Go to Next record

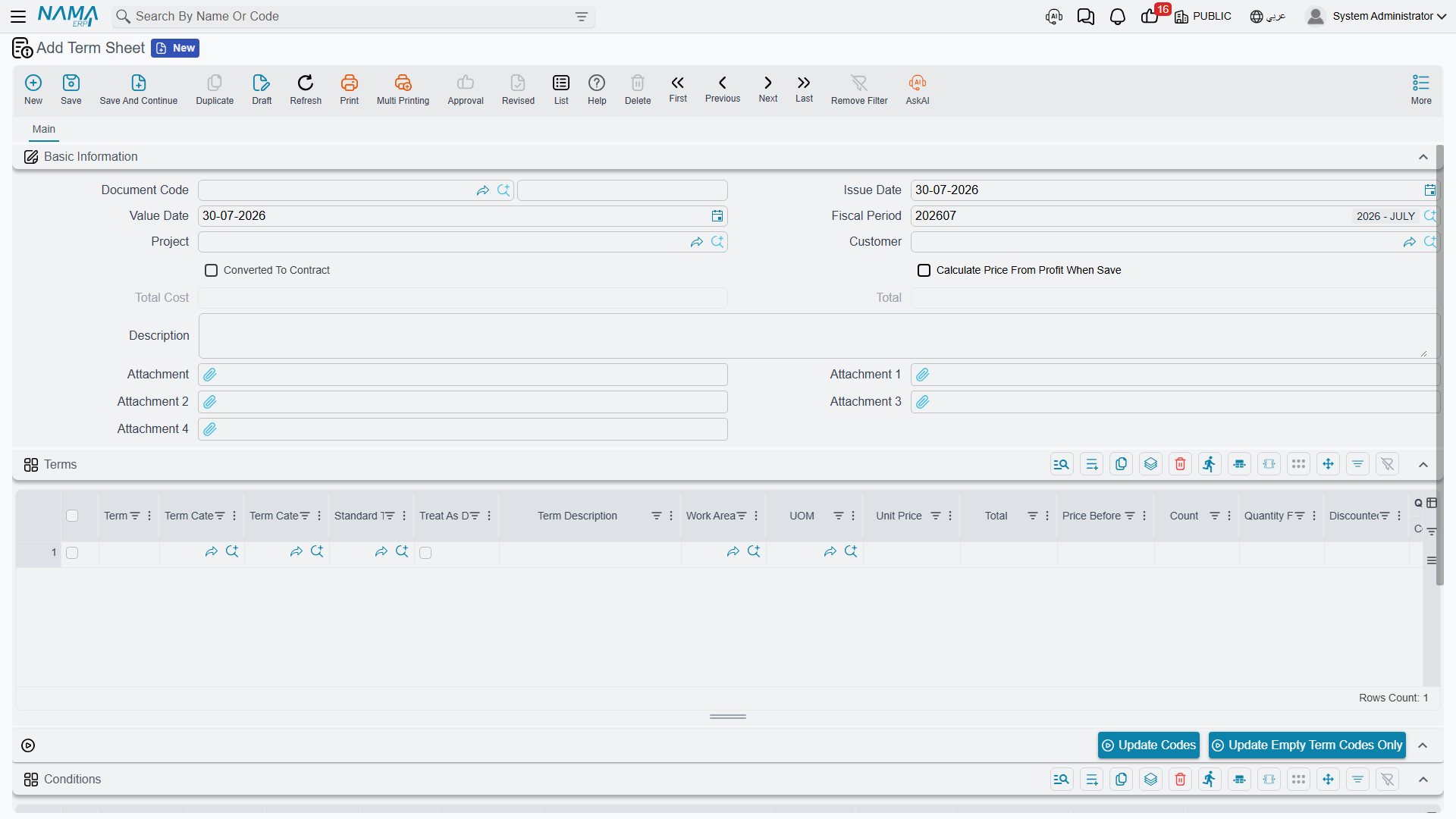click(x=768, y=89)
